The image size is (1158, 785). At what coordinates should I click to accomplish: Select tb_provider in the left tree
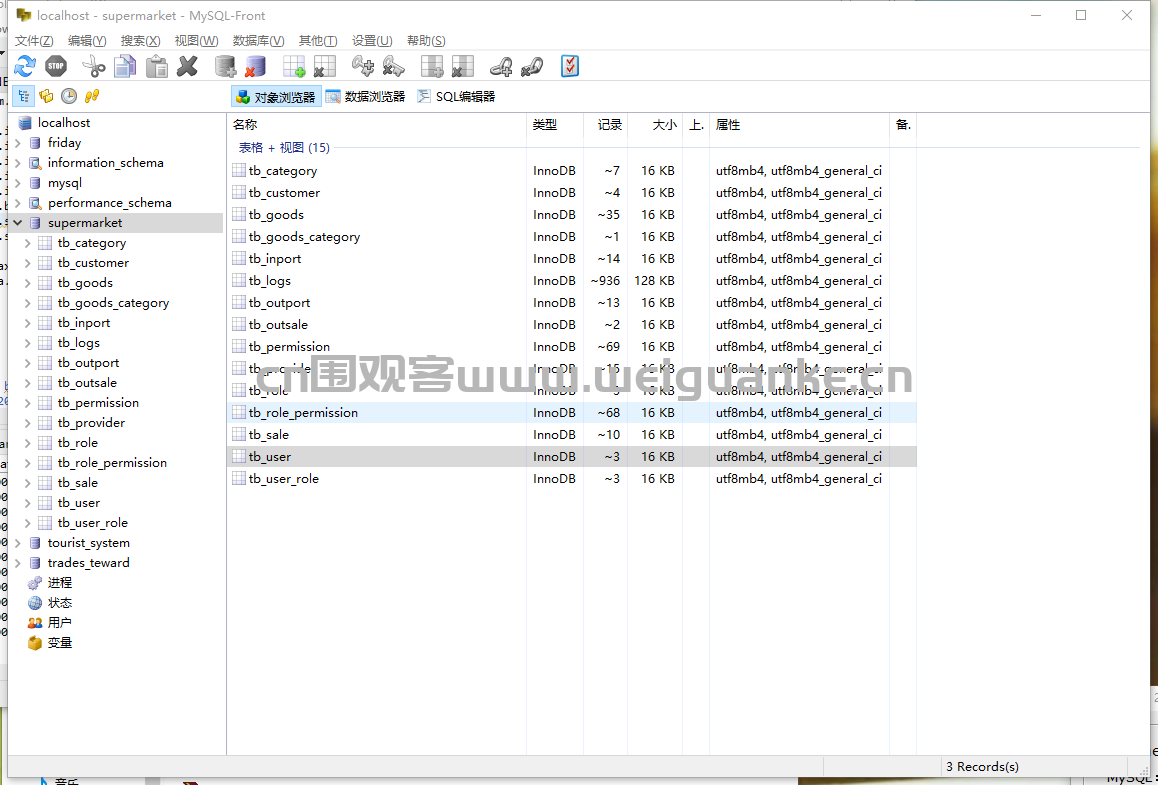91,422
